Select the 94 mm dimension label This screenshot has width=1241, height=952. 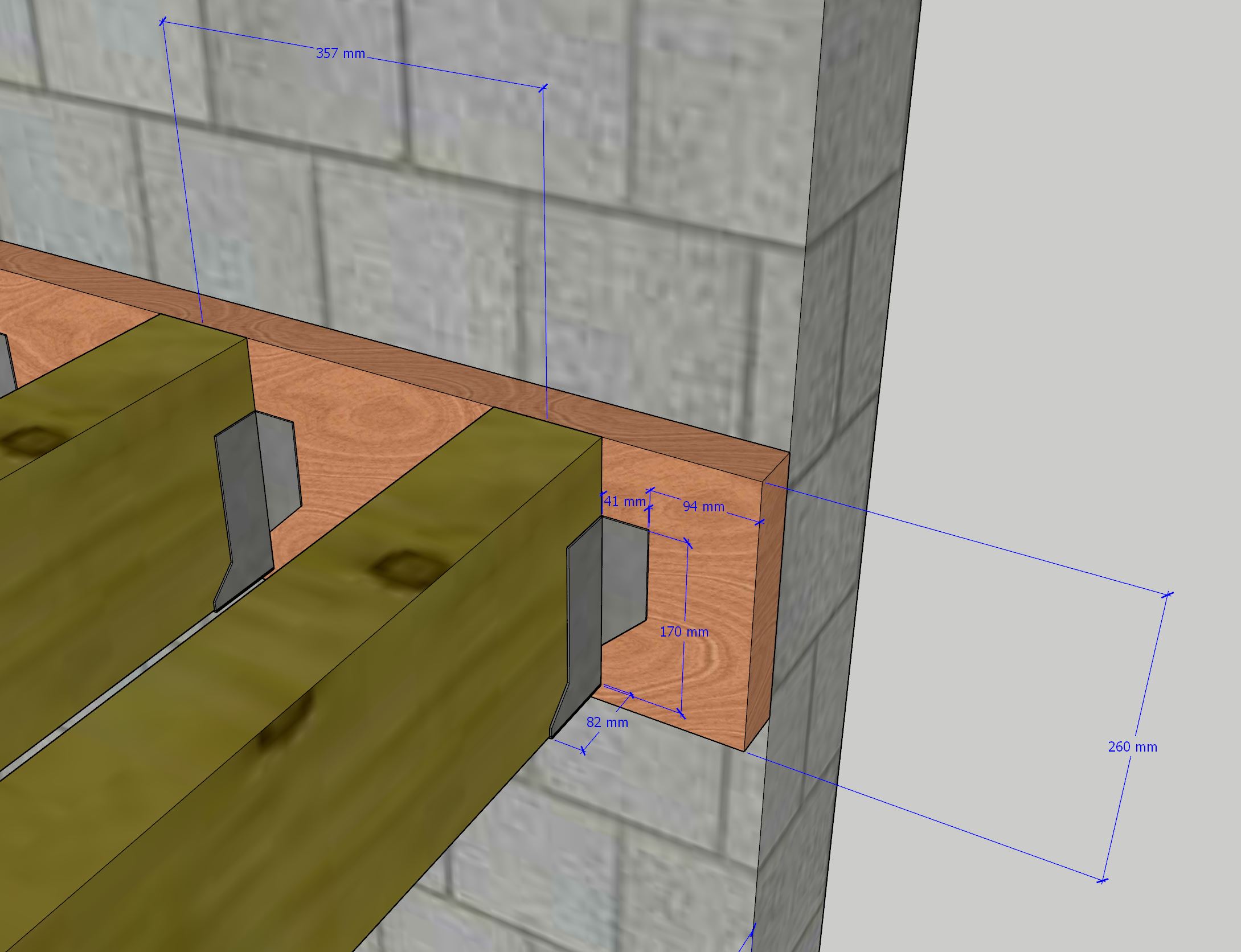(x=703, y=506)
